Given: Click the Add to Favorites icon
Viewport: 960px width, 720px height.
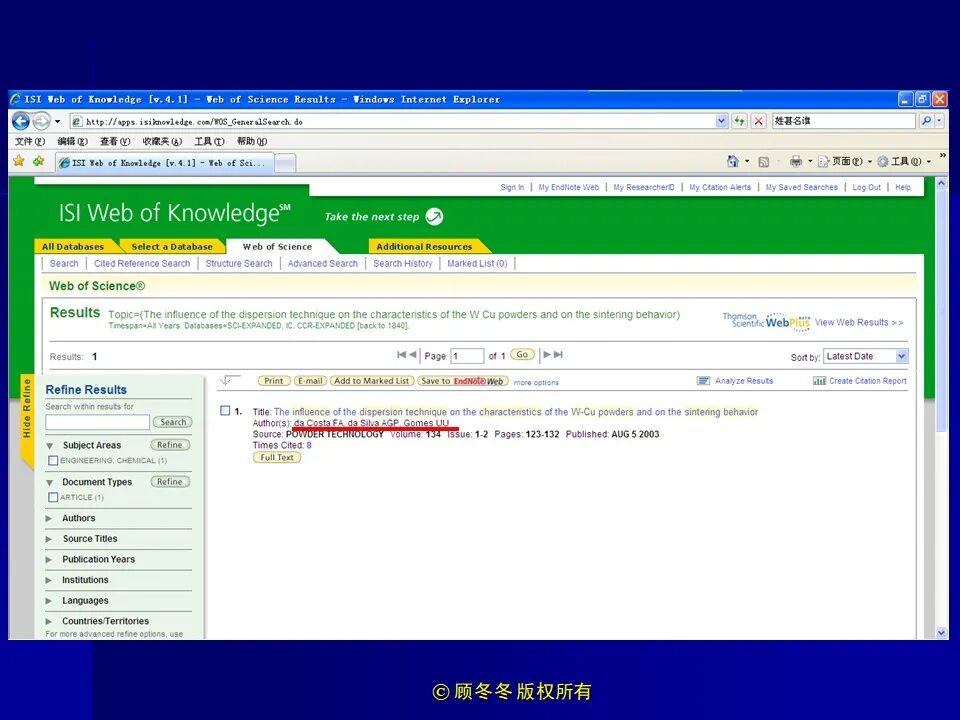Looking at the screenshot, I should tap(39, 161).
